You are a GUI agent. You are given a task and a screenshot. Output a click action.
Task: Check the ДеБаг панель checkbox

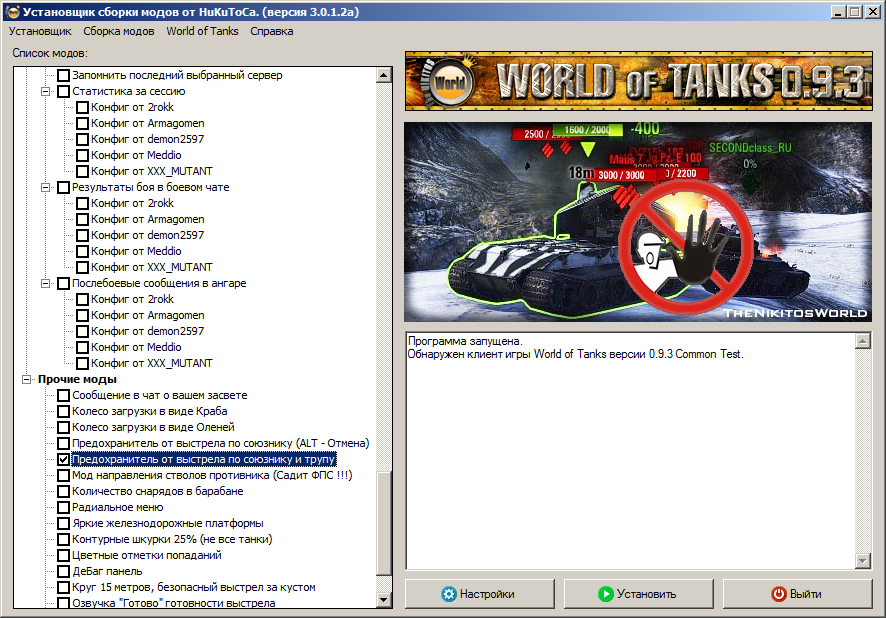coord(63,571)
